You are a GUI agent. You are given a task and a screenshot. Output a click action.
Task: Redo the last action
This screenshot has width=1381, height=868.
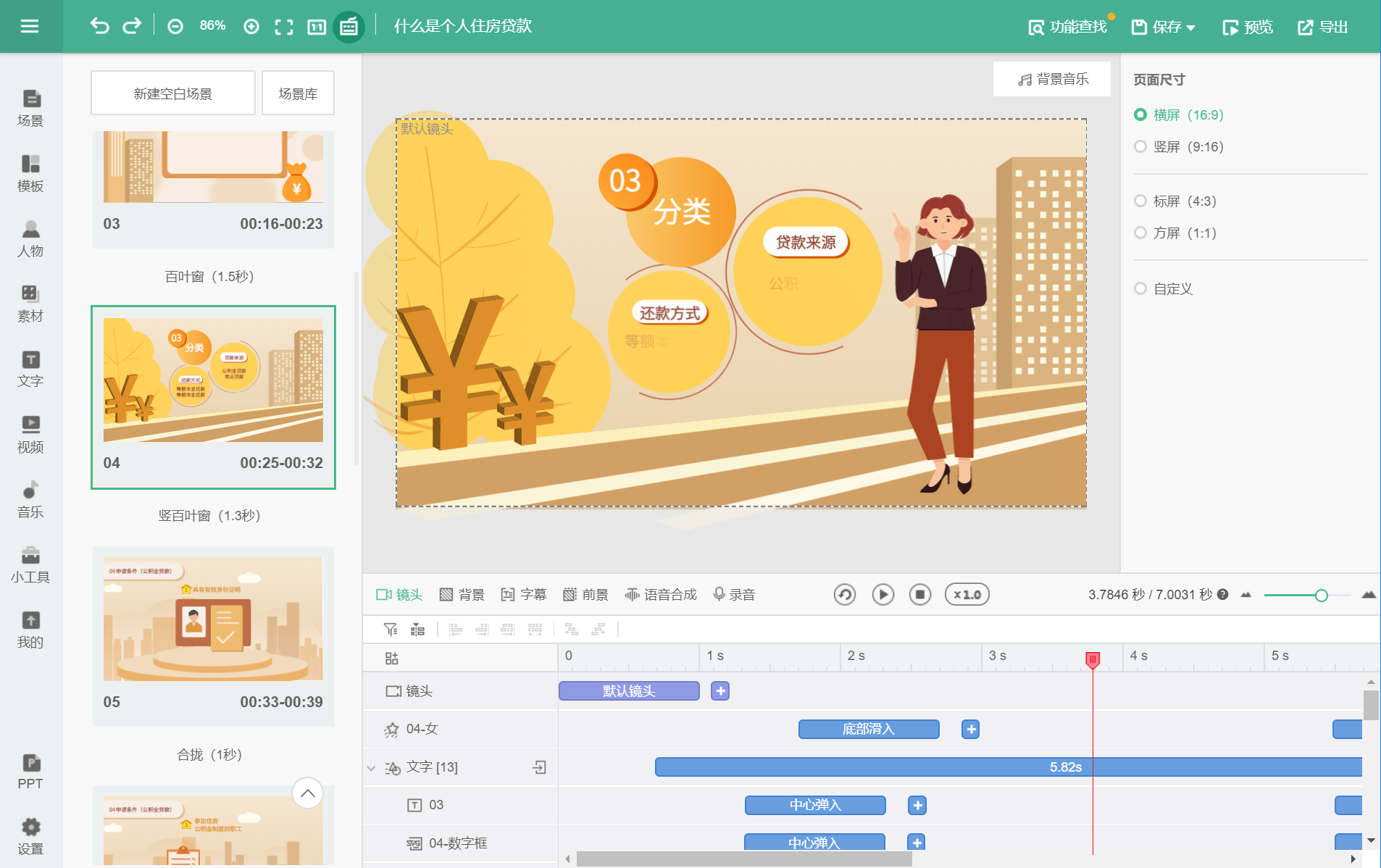(132, 26)
